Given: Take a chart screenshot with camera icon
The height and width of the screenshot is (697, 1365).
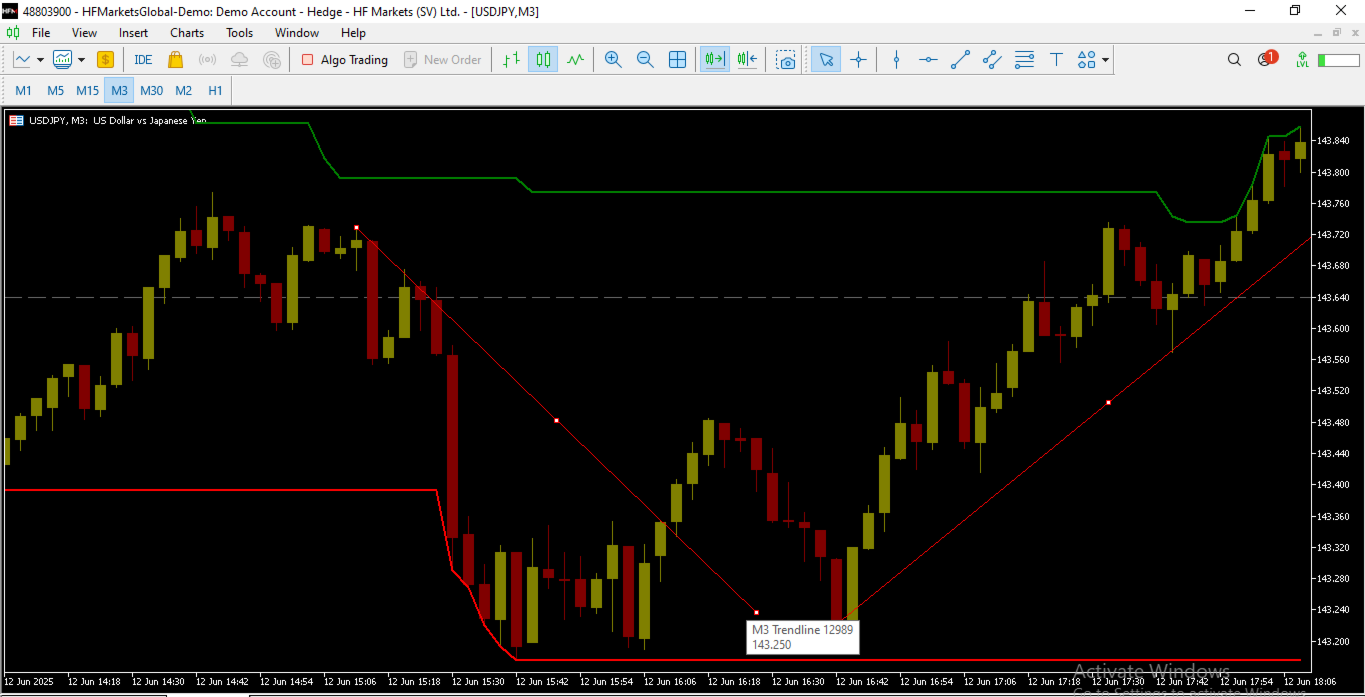Looking at the screenshot, I should (785, 59).
